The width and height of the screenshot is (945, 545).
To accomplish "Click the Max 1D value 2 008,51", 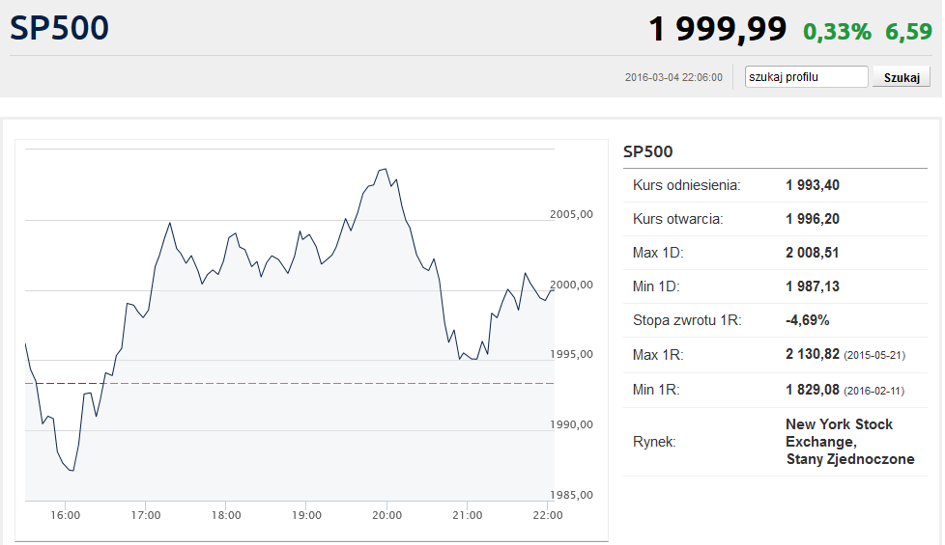I will pyautogui.click(x=812, y=253).
